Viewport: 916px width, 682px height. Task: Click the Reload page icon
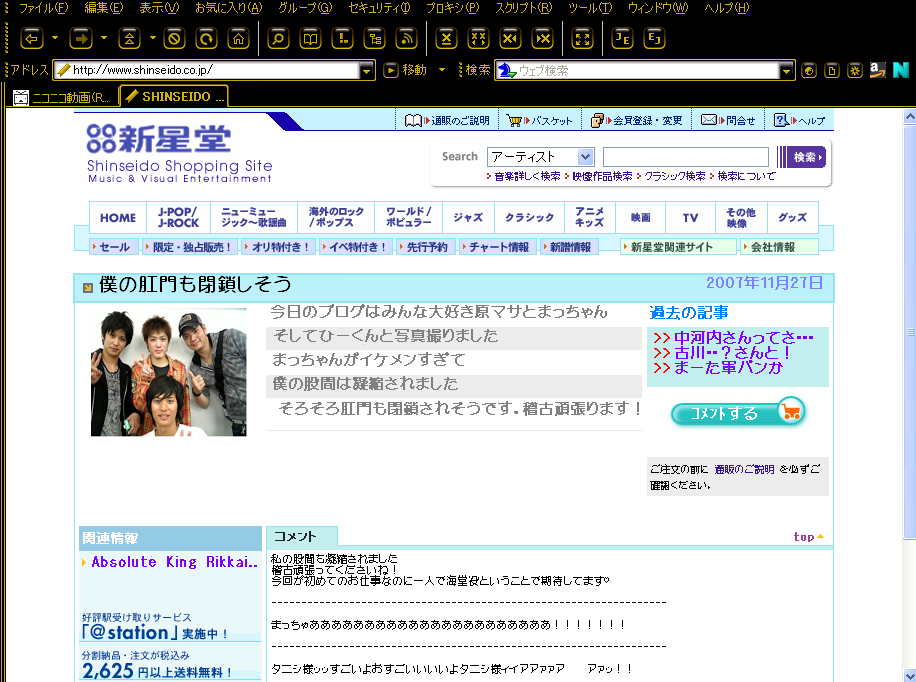[206, 39]
